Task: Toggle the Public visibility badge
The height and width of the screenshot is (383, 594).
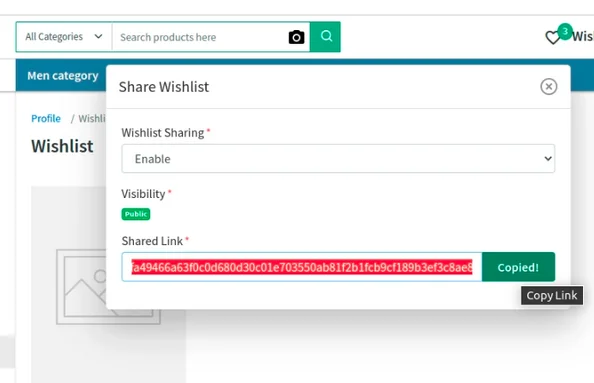Action: 136,214
